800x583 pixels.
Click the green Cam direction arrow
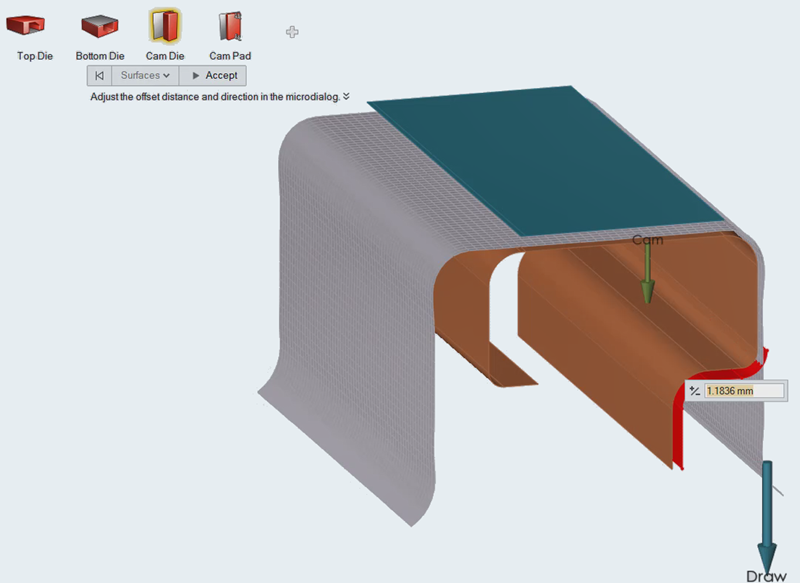(x=647, y=274)
